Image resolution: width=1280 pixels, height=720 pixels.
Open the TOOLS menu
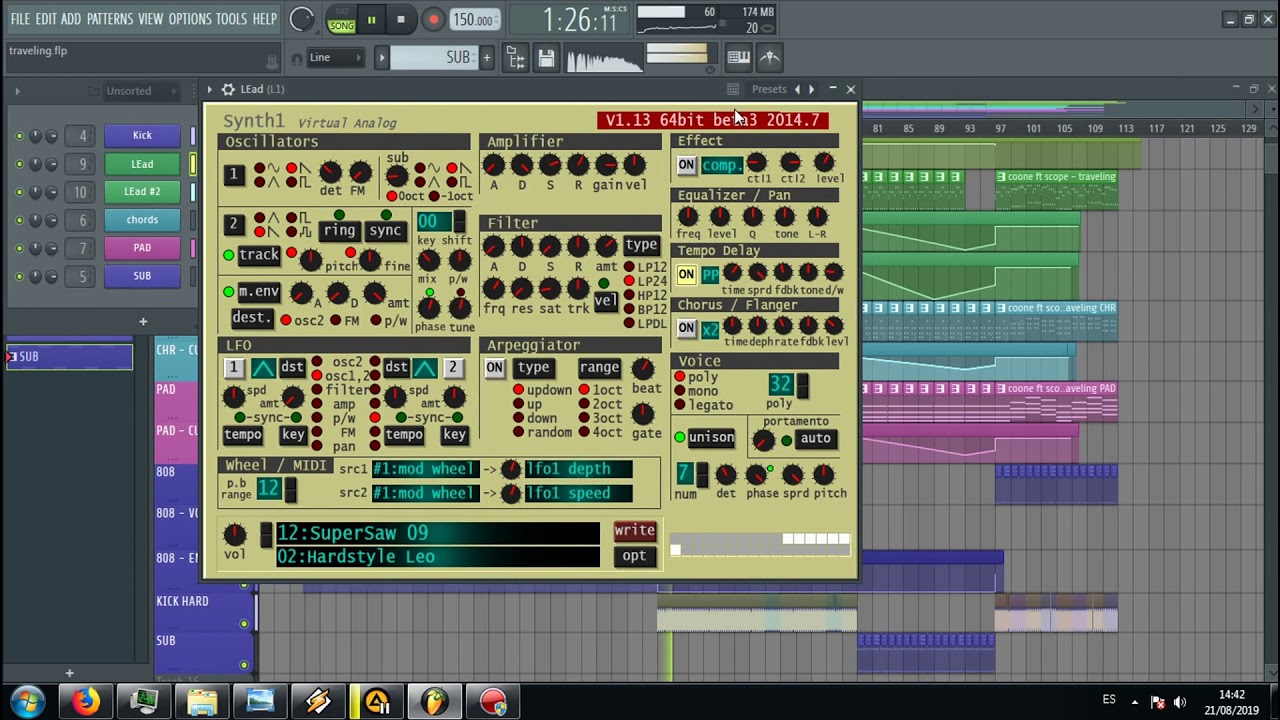point(231,19)
